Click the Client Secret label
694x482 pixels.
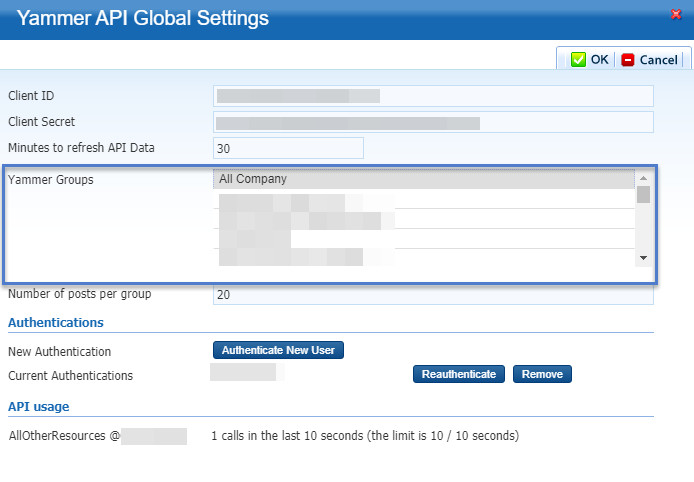[42, 122]
